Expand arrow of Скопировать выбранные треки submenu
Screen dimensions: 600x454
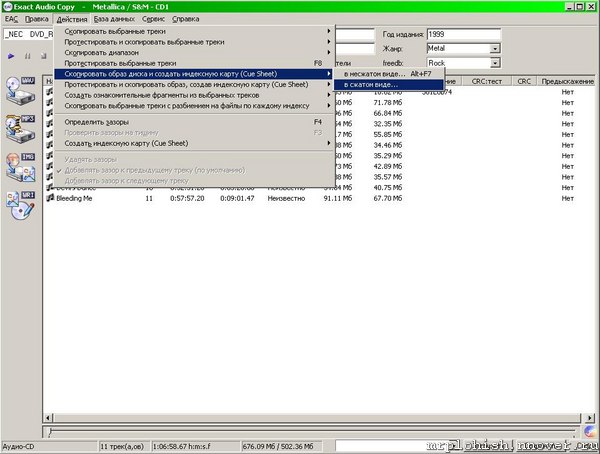point(329,31)
